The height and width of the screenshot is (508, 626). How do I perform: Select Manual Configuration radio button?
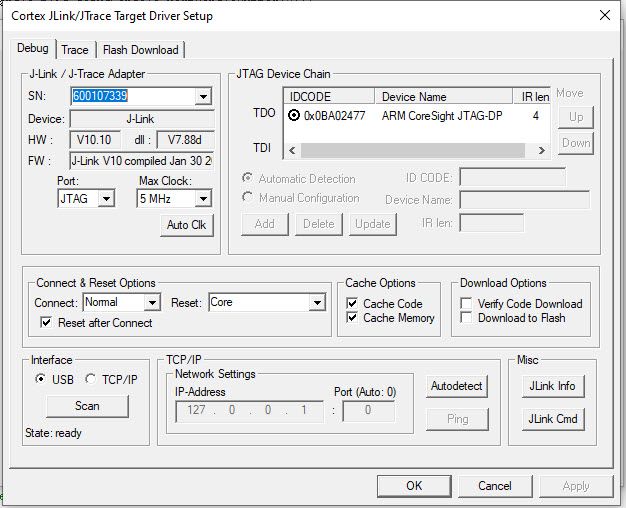click(248, 197)
